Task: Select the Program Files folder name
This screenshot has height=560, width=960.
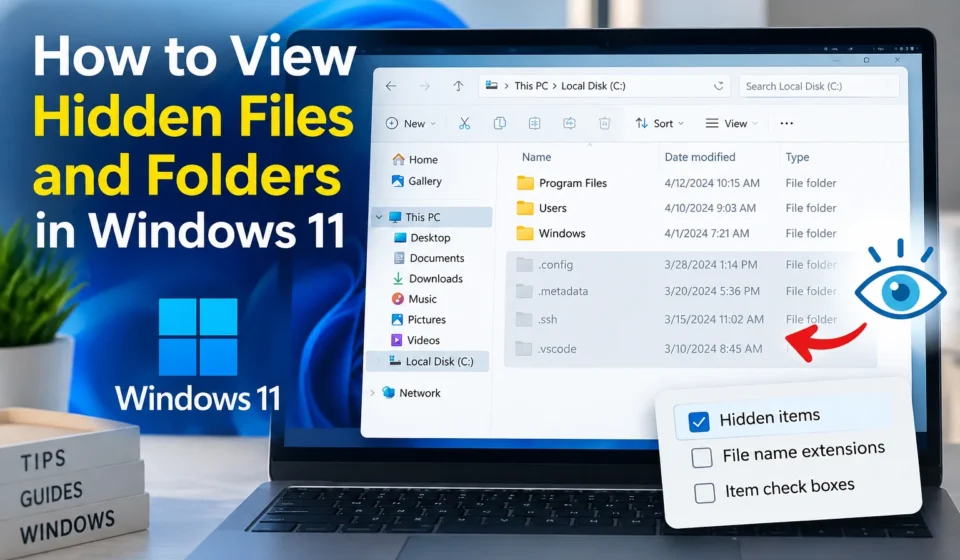Action: click(x=572, y=183)
